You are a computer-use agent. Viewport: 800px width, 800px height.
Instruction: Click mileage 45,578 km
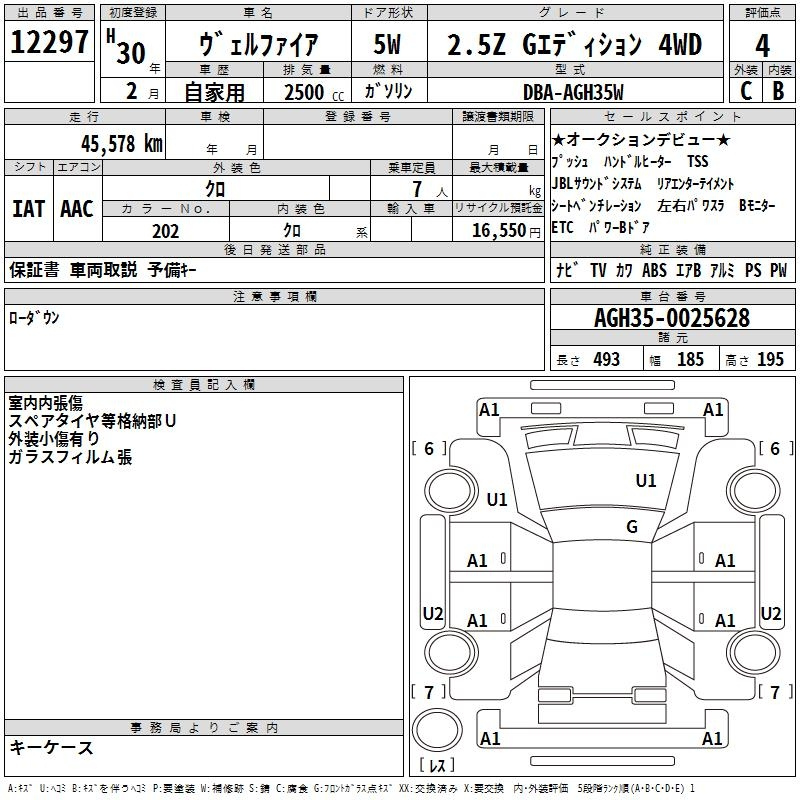click(x=122, y=143)
